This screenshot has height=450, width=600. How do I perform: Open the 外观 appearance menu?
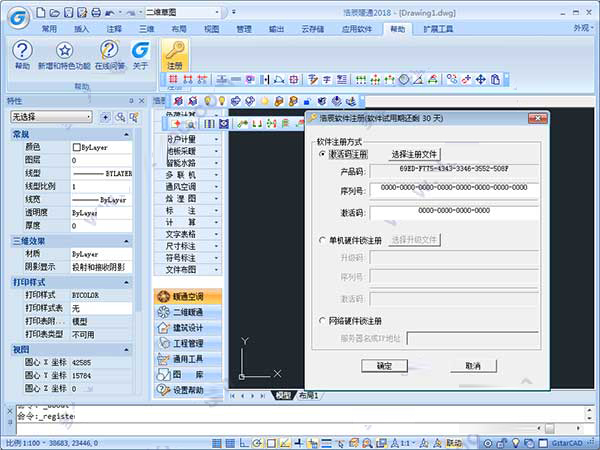(x=583, y=28)
